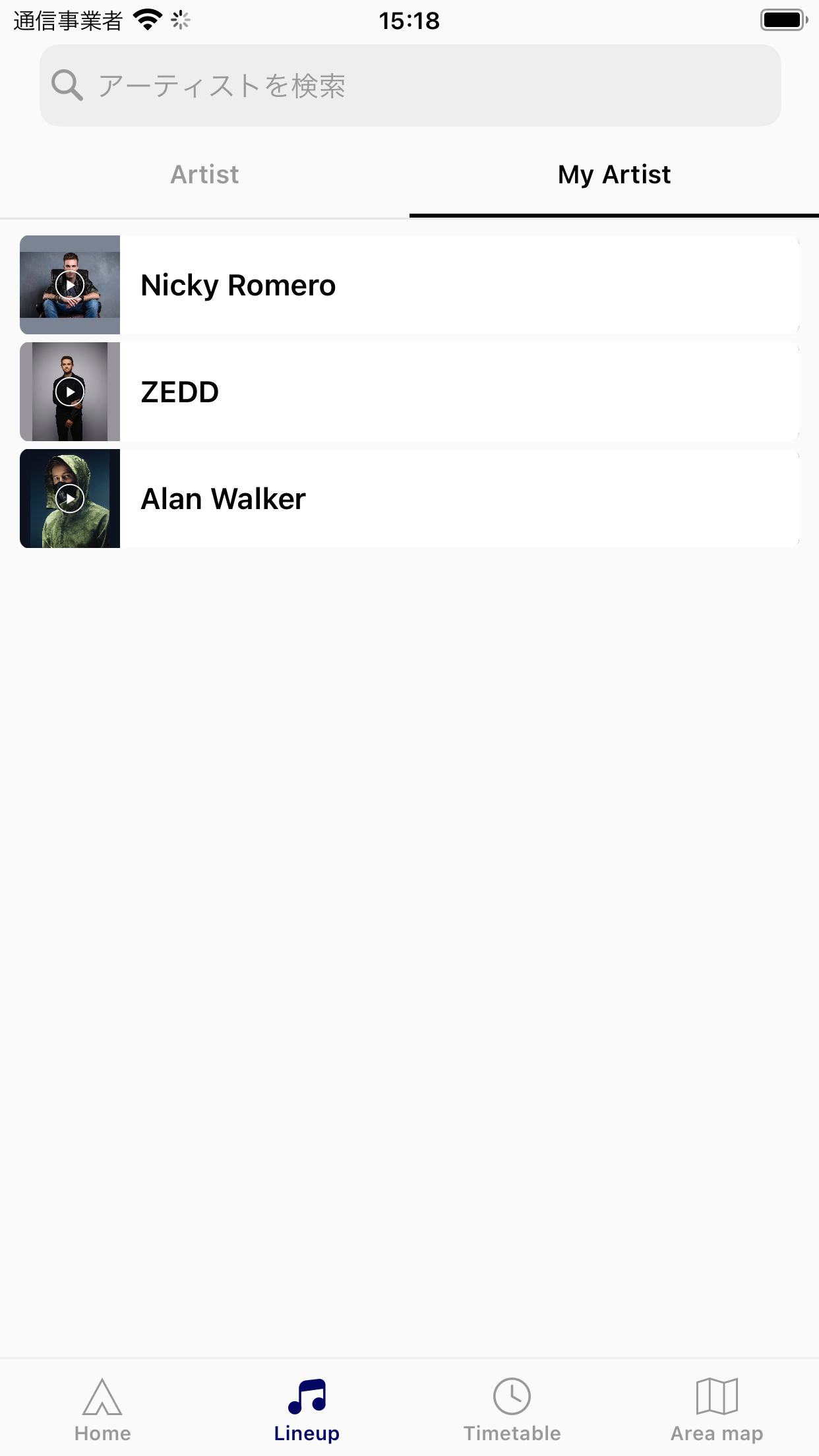
Task: Open the Home tab icon
Action: pyautogui.click(x=102, y=1396)
